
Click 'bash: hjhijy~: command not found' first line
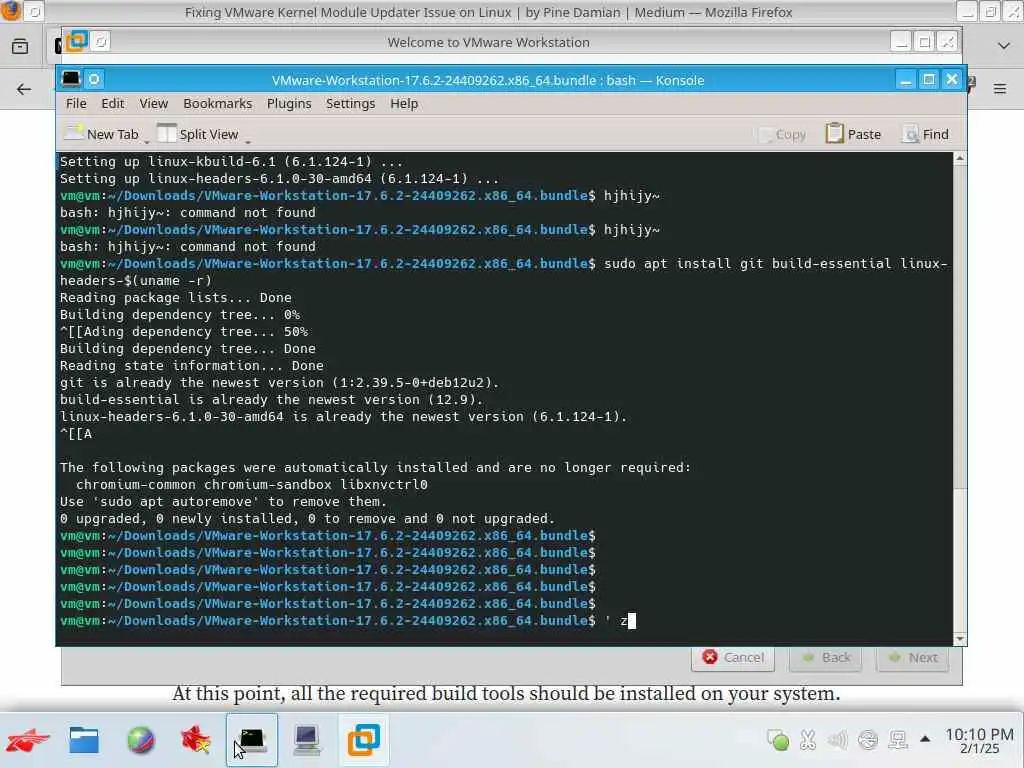pyautogui.click(x=187, y=213)
